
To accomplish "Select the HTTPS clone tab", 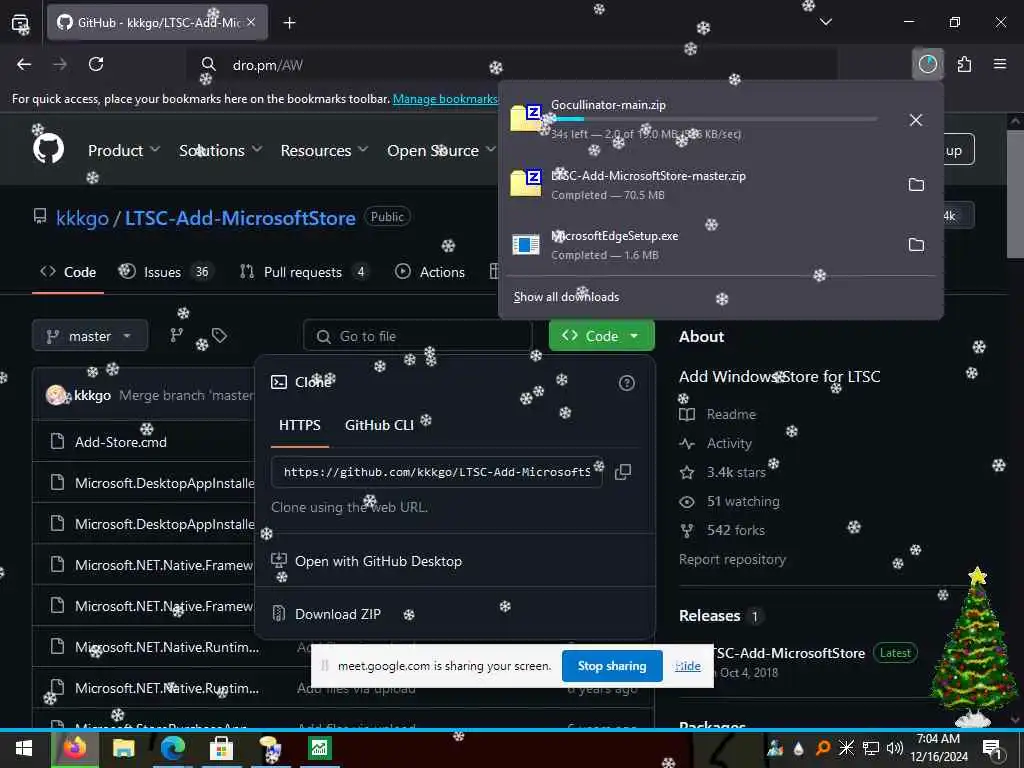I will [300, 425].
